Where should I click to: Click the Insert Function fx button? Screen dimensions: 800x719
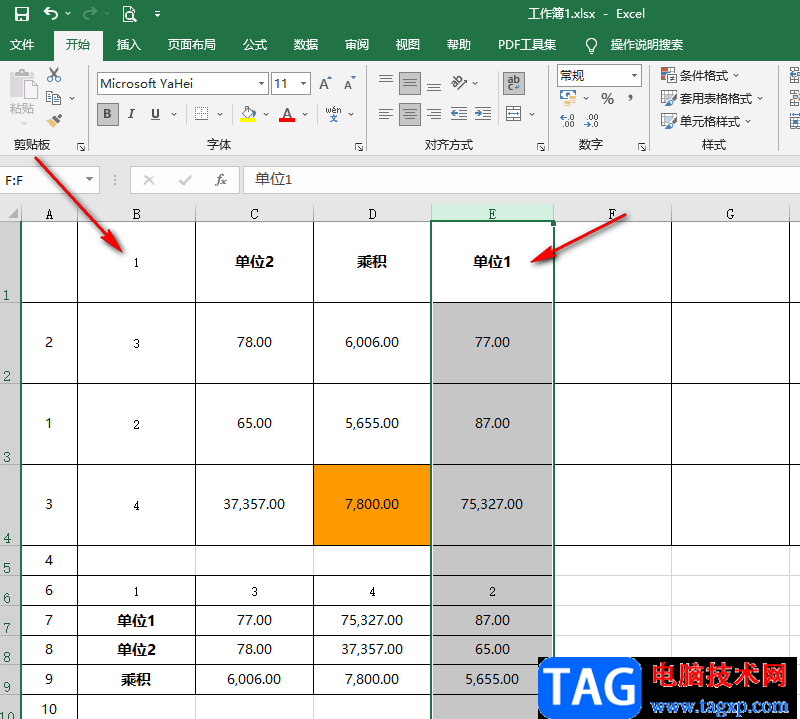coord(220,180)
